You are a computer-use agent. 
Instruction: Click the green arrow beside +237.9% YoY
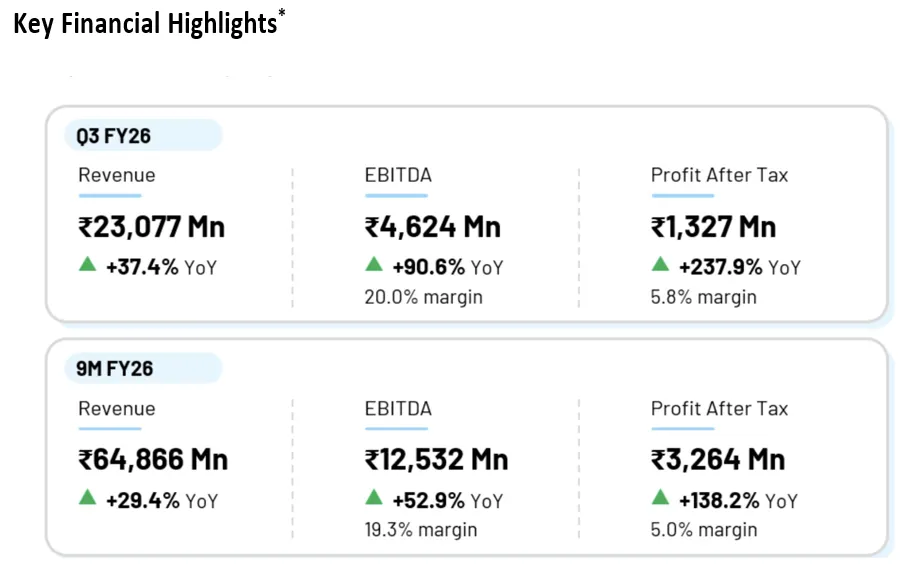pos(660,265)
